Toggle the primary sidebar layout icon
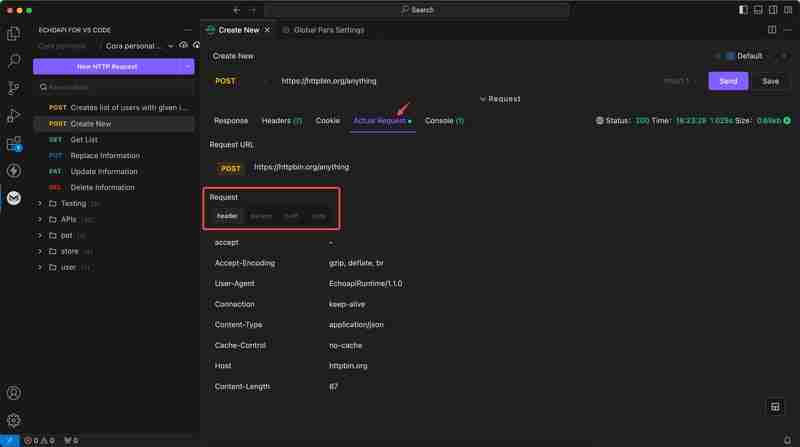This screenshot has height=447, width=800. [743, 10]
